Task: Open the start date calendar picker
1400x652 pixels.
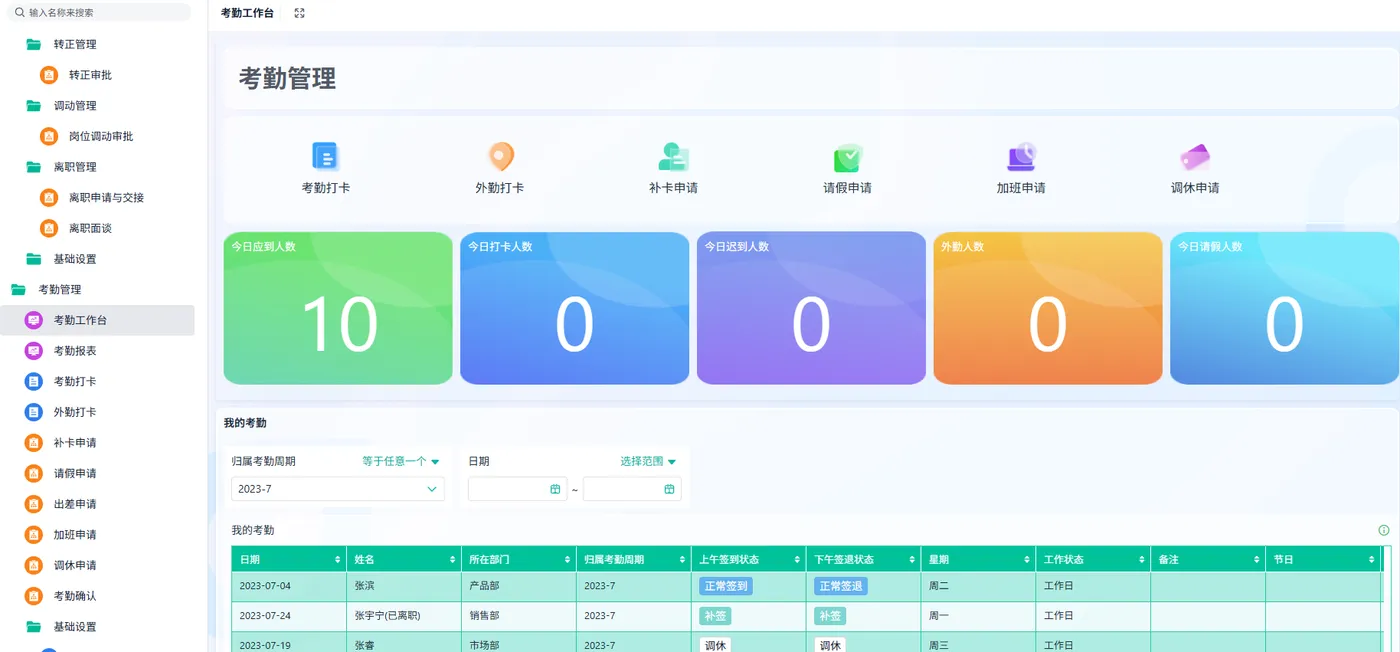Action: coord(555,489)
